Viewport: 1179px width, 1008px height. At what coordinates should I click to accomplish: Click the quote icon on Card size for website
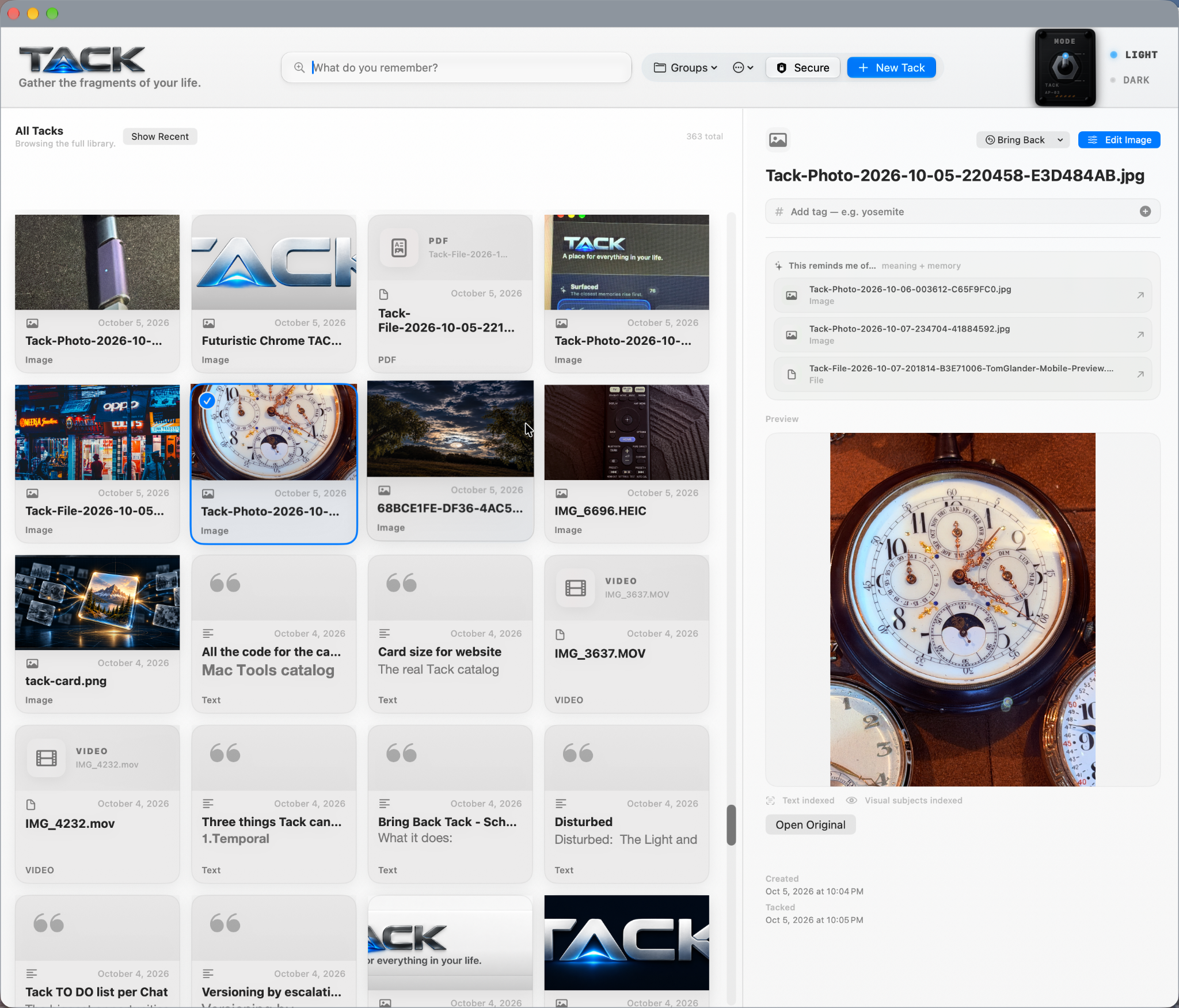coord(401,583)
